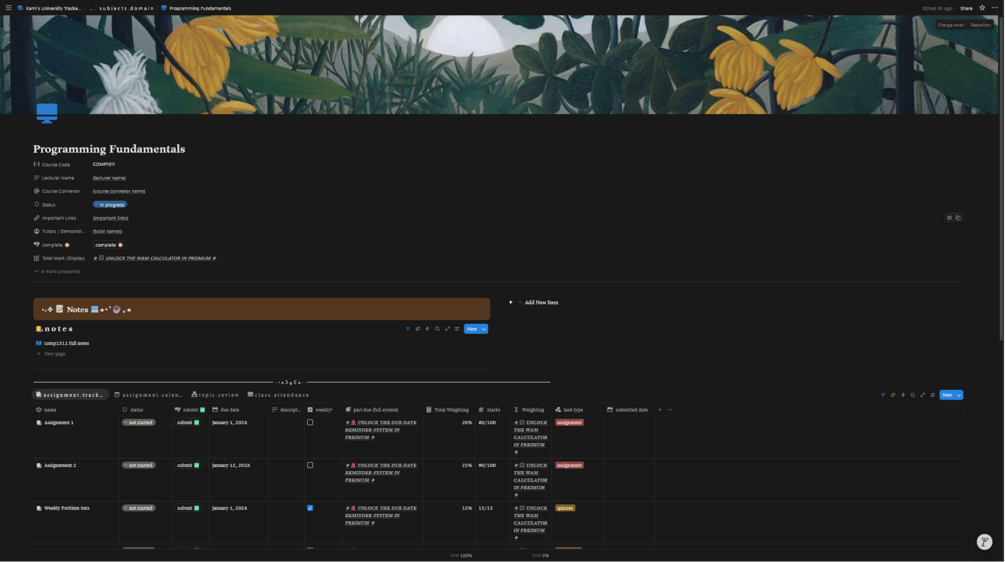Click Total Weighting column header
The height and width of the screenshot is (562, 1005).
tap(447, 409)
